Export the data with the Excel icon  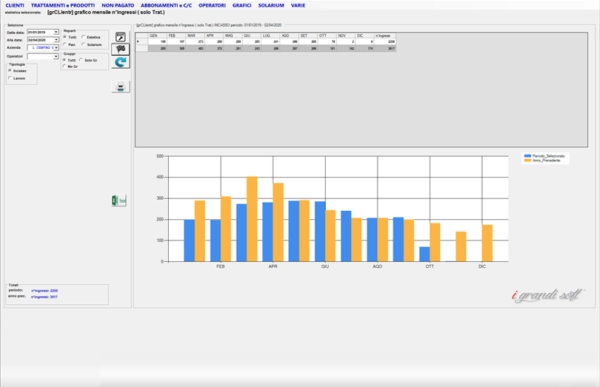pyautogui.click(x=119, y=201)
